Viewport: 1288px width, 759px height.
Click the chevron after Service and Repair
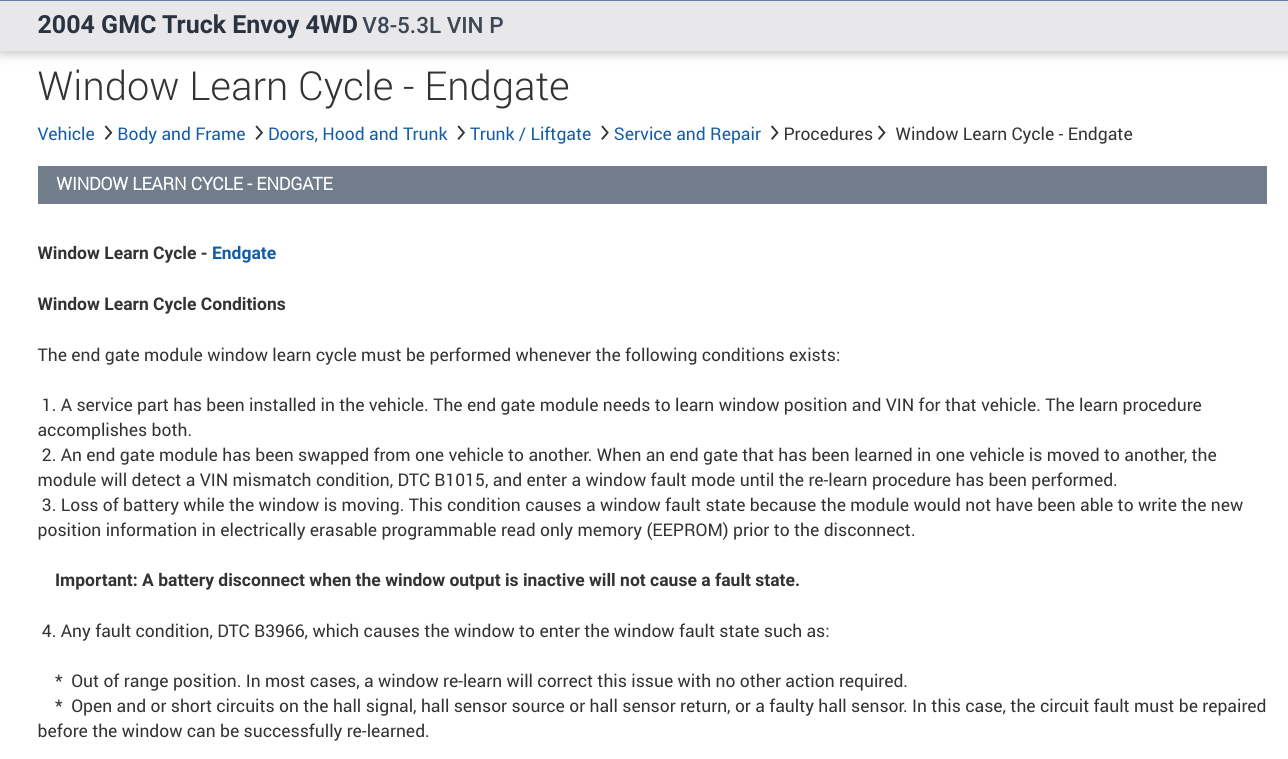coord(774,133)
